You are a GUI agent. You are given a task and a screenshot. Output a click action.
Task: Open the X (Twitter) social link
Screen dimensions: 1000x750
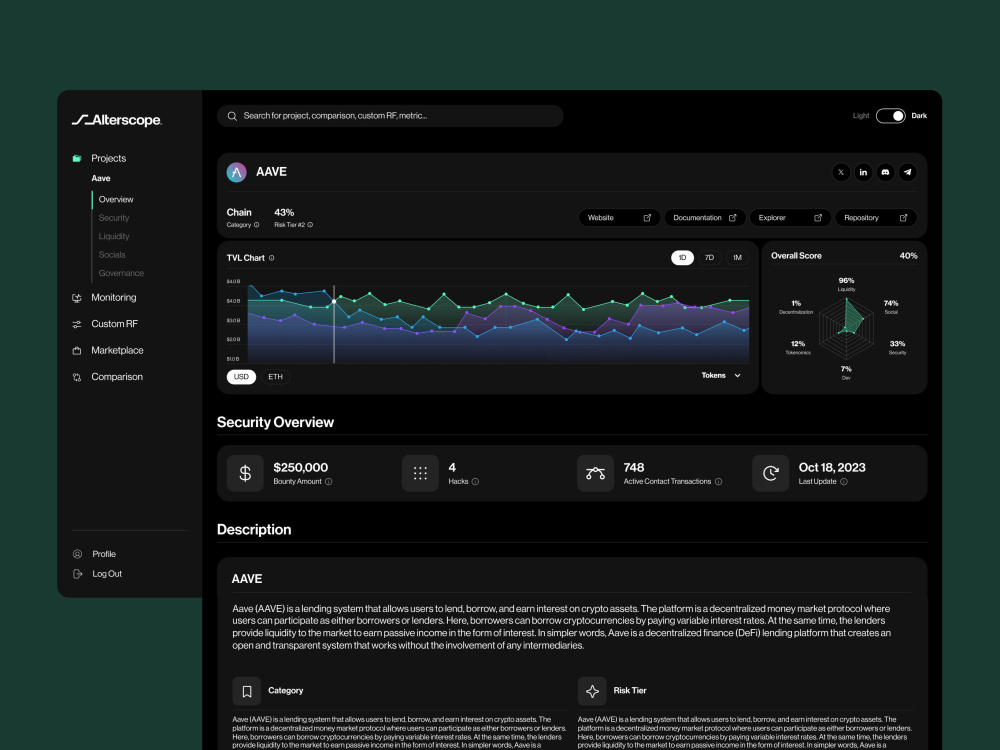(841, 172)
